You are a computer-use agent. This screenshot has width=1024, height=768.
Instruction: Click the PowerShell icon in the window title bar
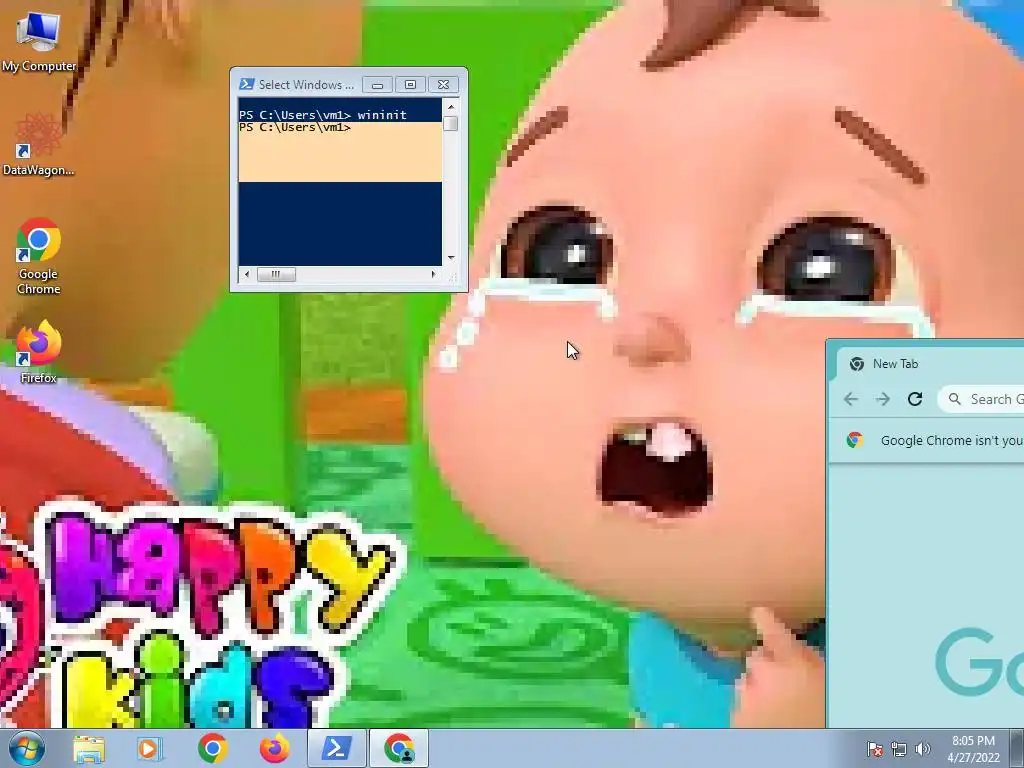click(246, 84)
